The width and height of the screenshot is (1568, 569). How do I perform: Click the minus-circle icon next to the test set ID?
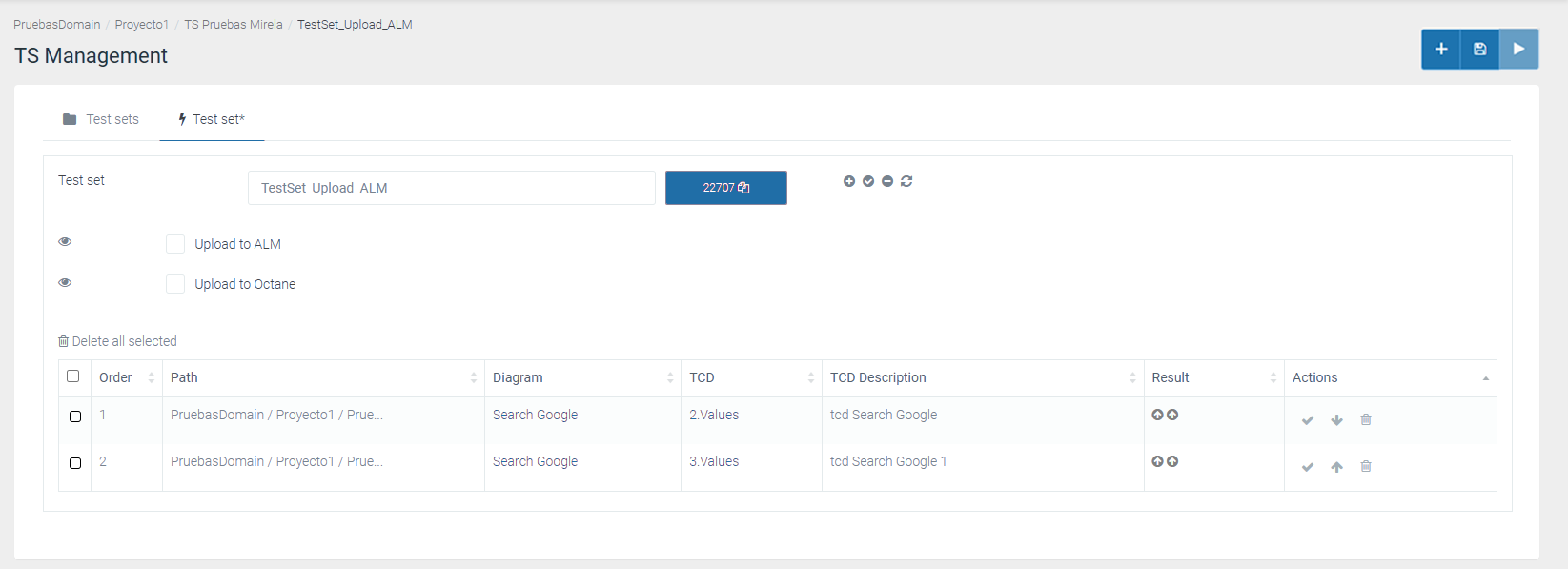coord(887,181)
